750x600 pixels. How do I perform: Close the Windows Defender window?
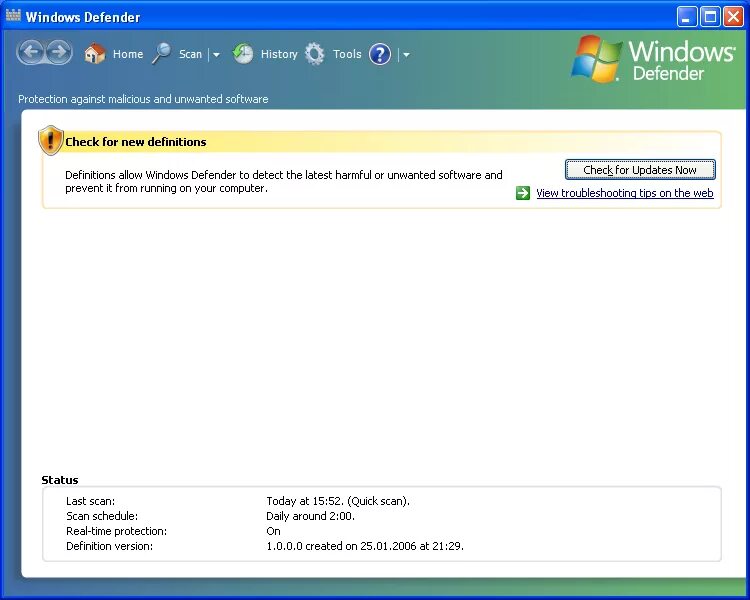tap(733, 17)
